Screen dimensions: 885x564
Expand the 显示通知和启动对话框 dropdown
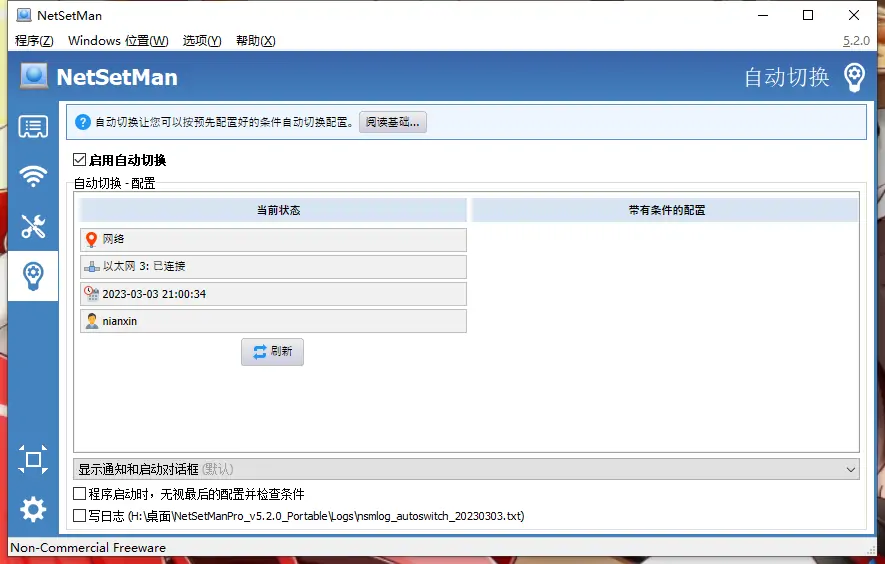(466, 469)
